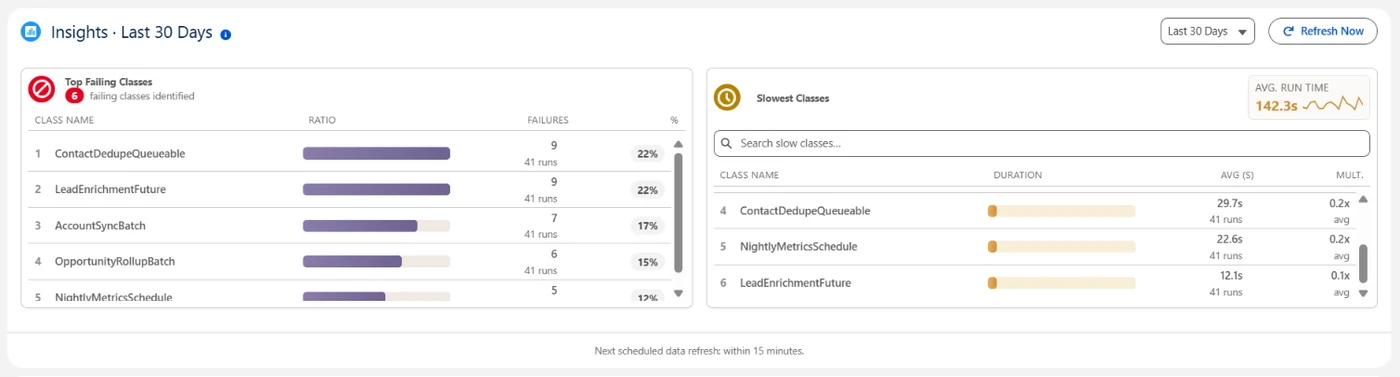The height and width of the screenshot is (377, 1400).
Task: Select AccountSyncBatch row name
Action: [x=100, y=226]
